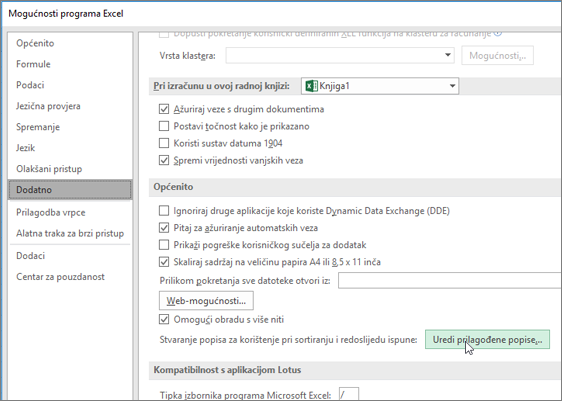The height and width of the screenshot is (401, 562).
Task: Go to Centar za pouzdanost
Action: click(60, 277)
